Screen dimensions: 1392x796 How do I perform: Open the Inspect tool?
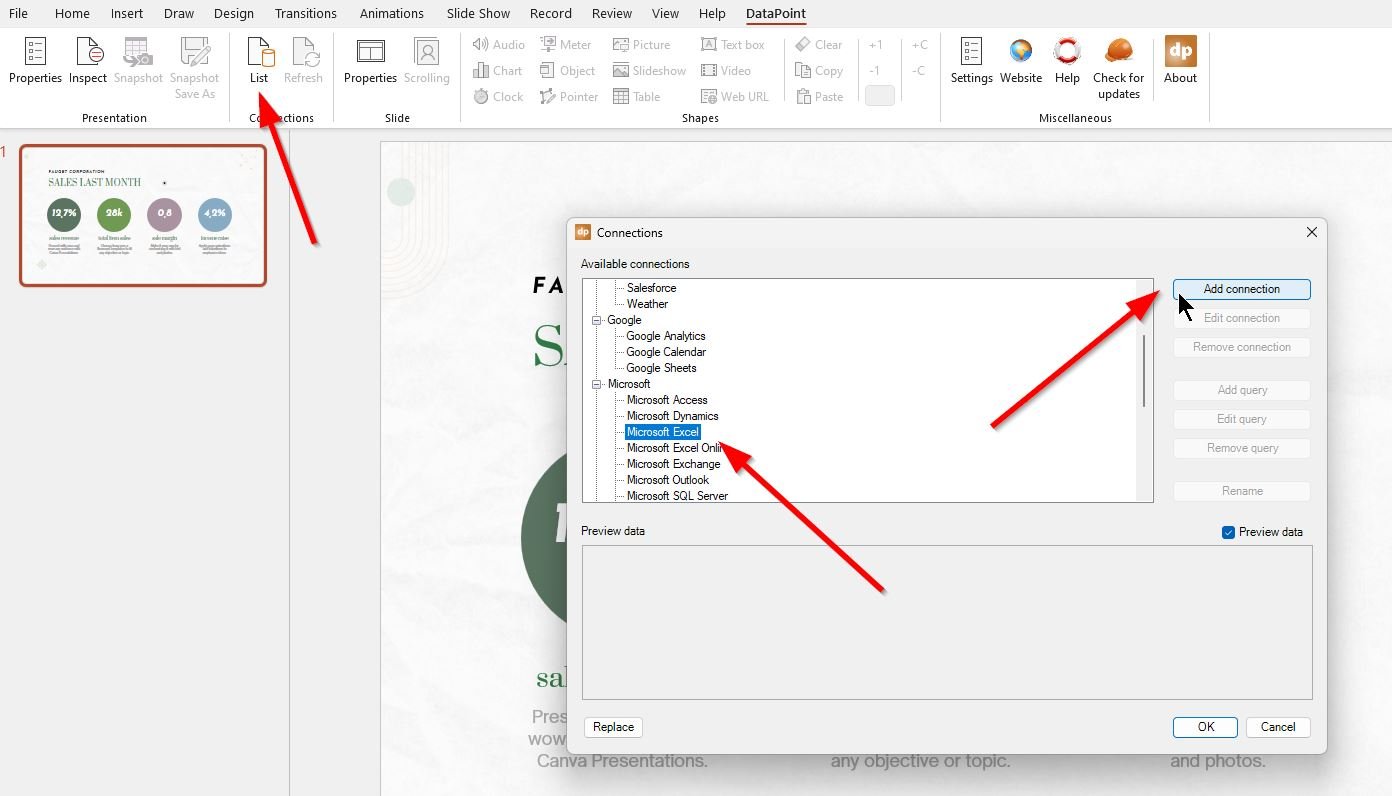[x=88, y=61]
